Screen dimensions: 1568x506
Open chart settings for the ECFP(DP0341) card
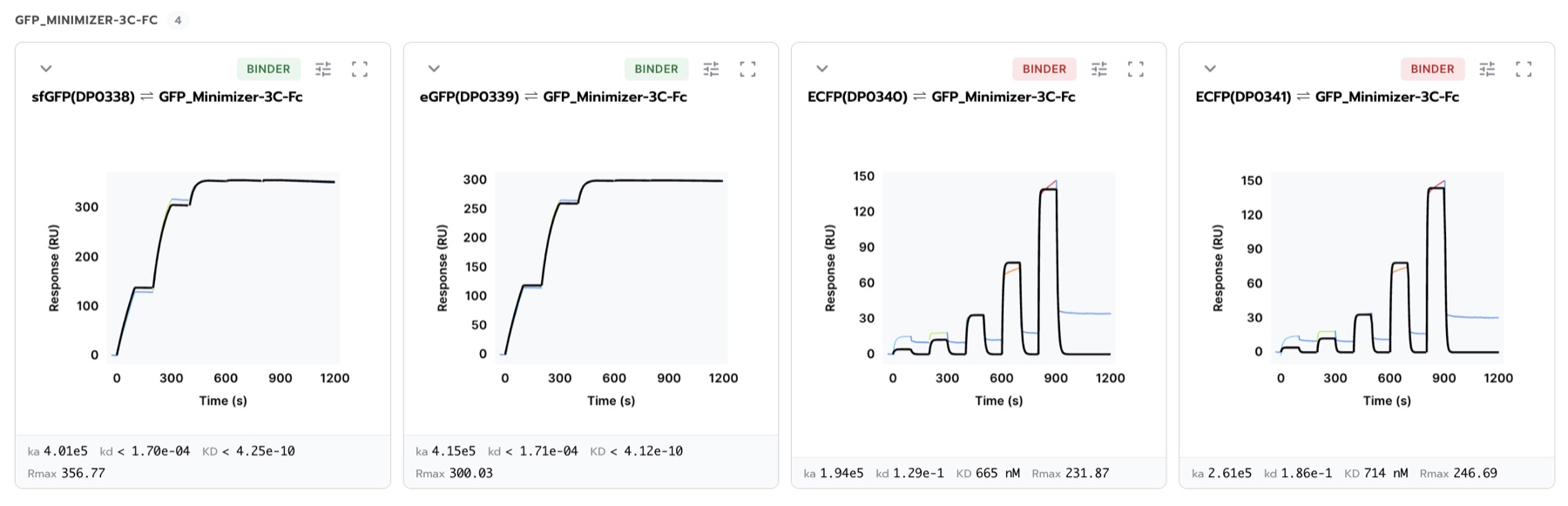click(1487, 69)
